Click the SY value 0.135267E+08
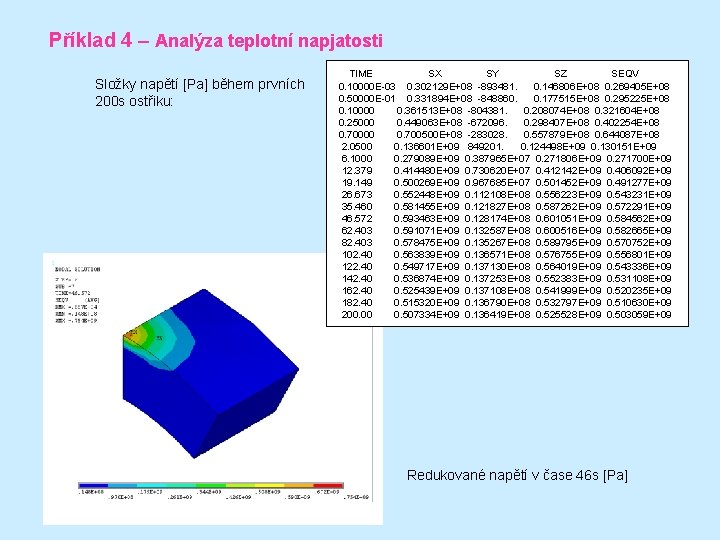The width and height of the screenshot is (720, 540). click(497, 242)
